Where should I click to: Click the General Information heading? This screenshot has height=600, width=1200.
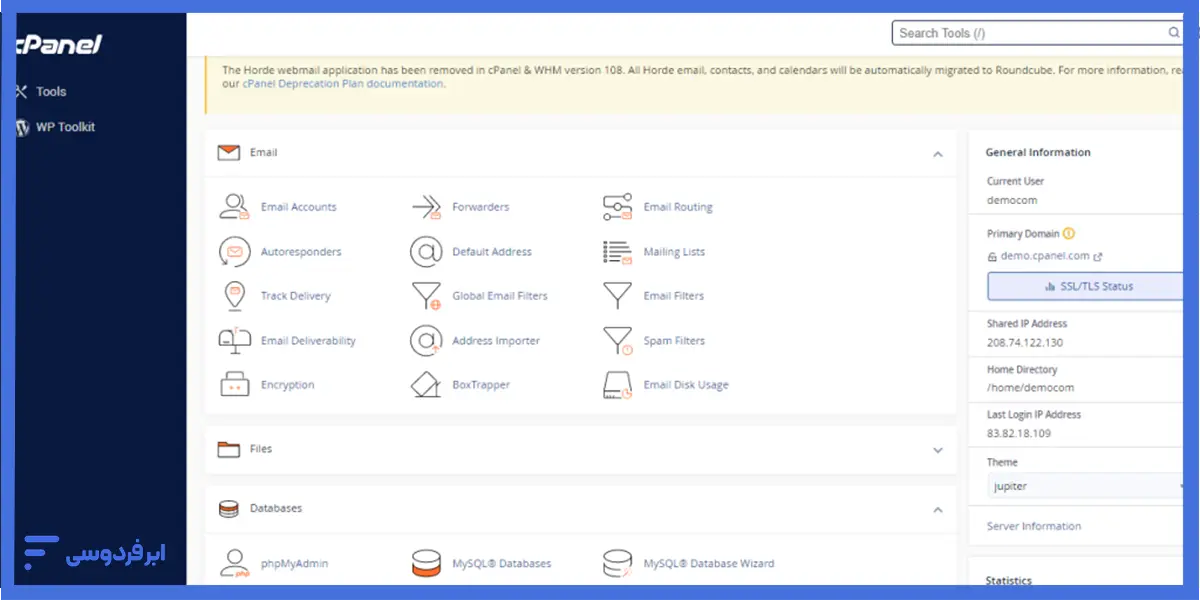pos(1038,153)
